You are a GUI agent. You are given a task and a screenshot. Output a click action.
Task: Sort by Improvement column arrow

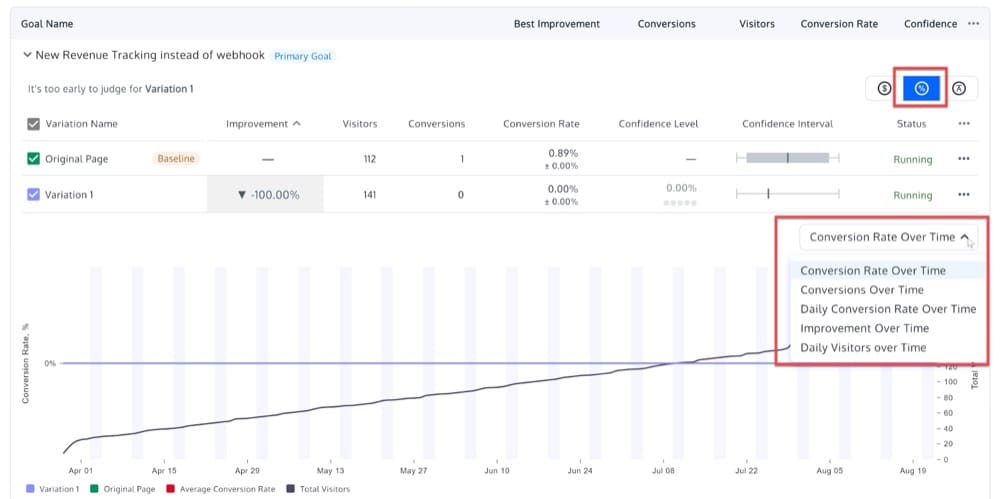click(296, 124)
